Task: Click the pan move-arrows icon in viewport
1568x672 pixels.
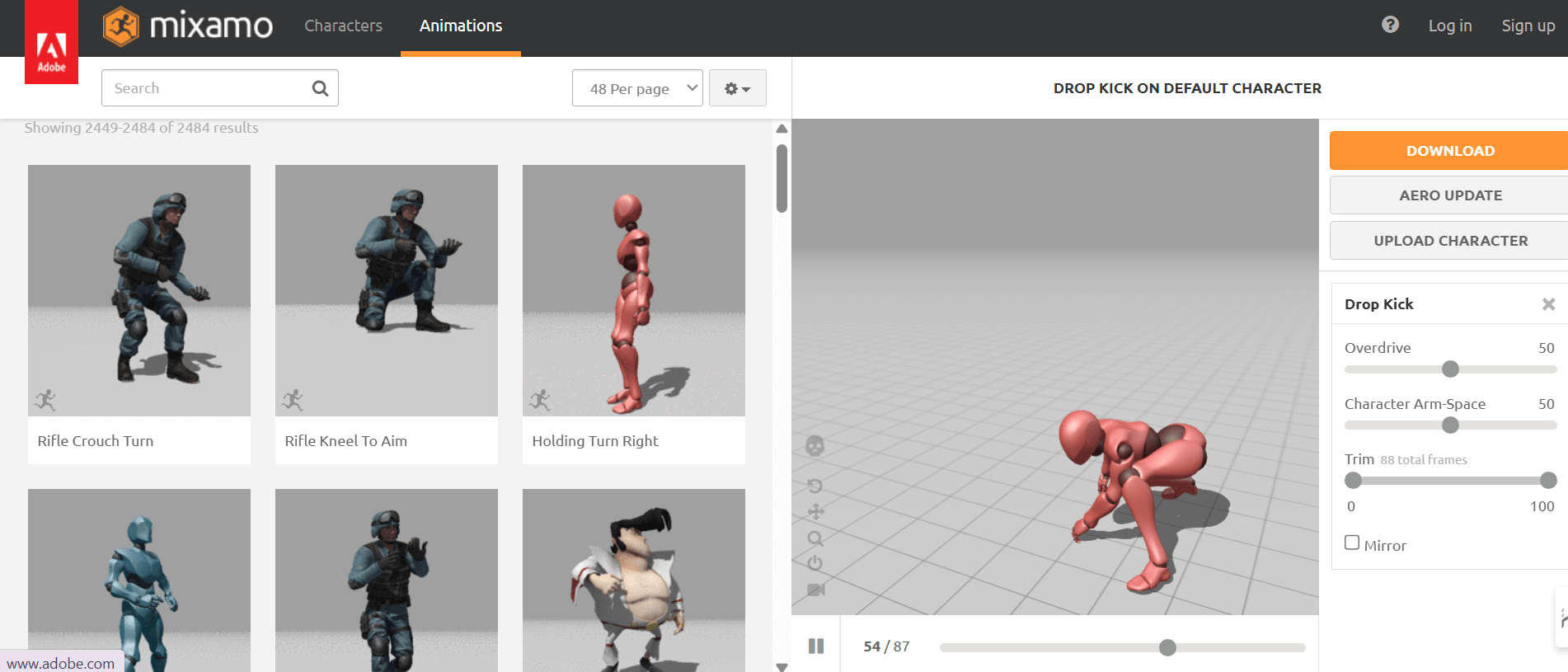Action: 815,512
